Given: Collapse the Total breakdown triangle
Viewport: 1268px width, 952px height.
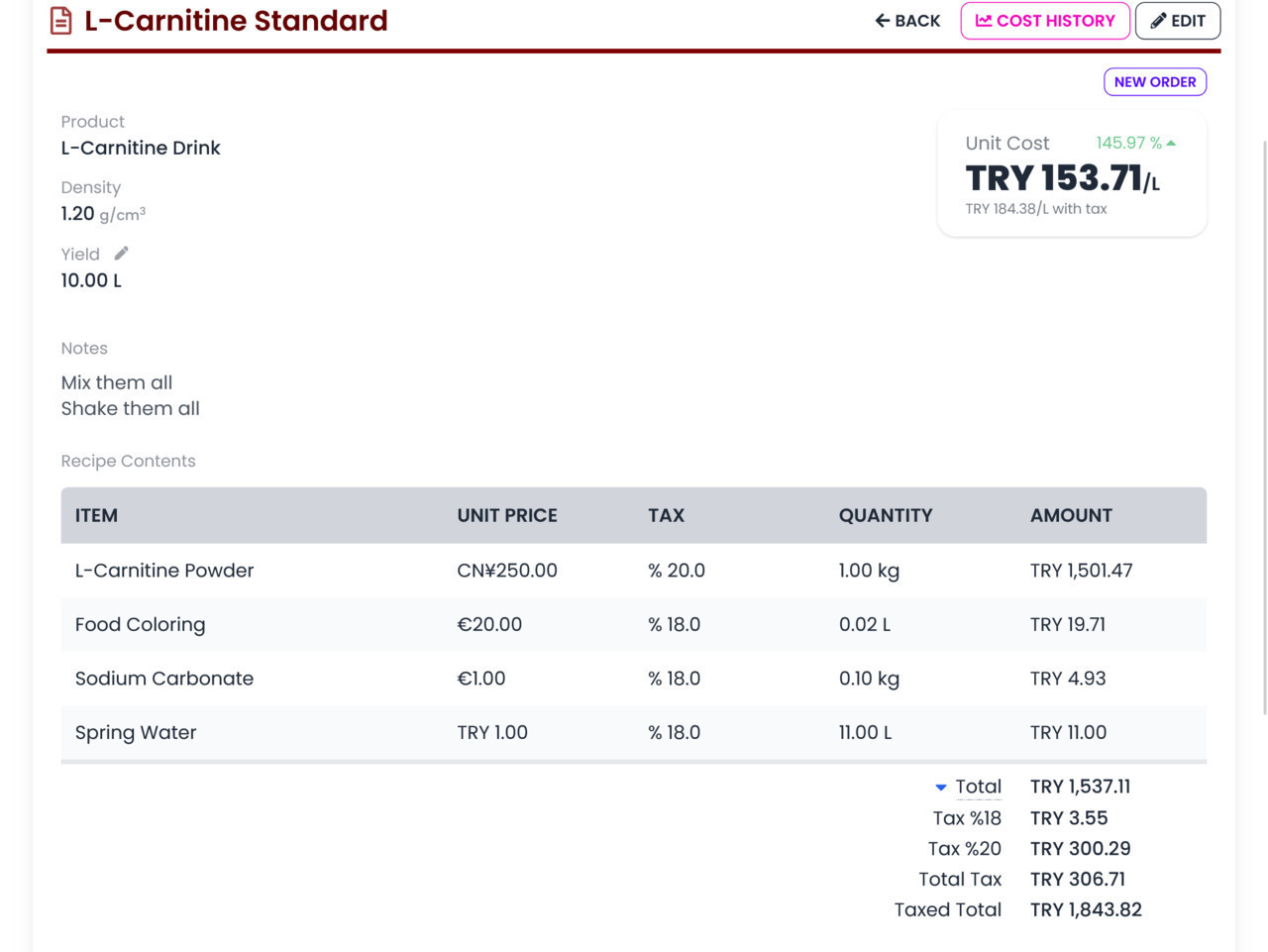Looking at the screenshot, I should (x=940, y=788).
